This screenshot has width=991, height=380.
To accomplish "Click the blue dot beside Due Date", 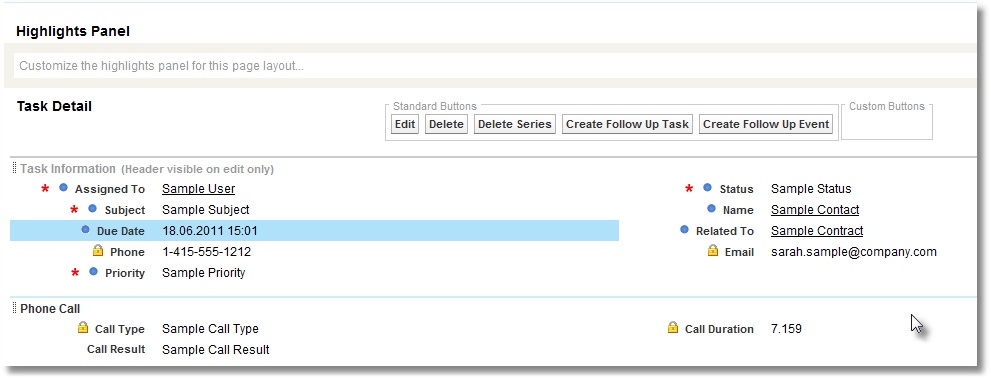I will 85,230.
